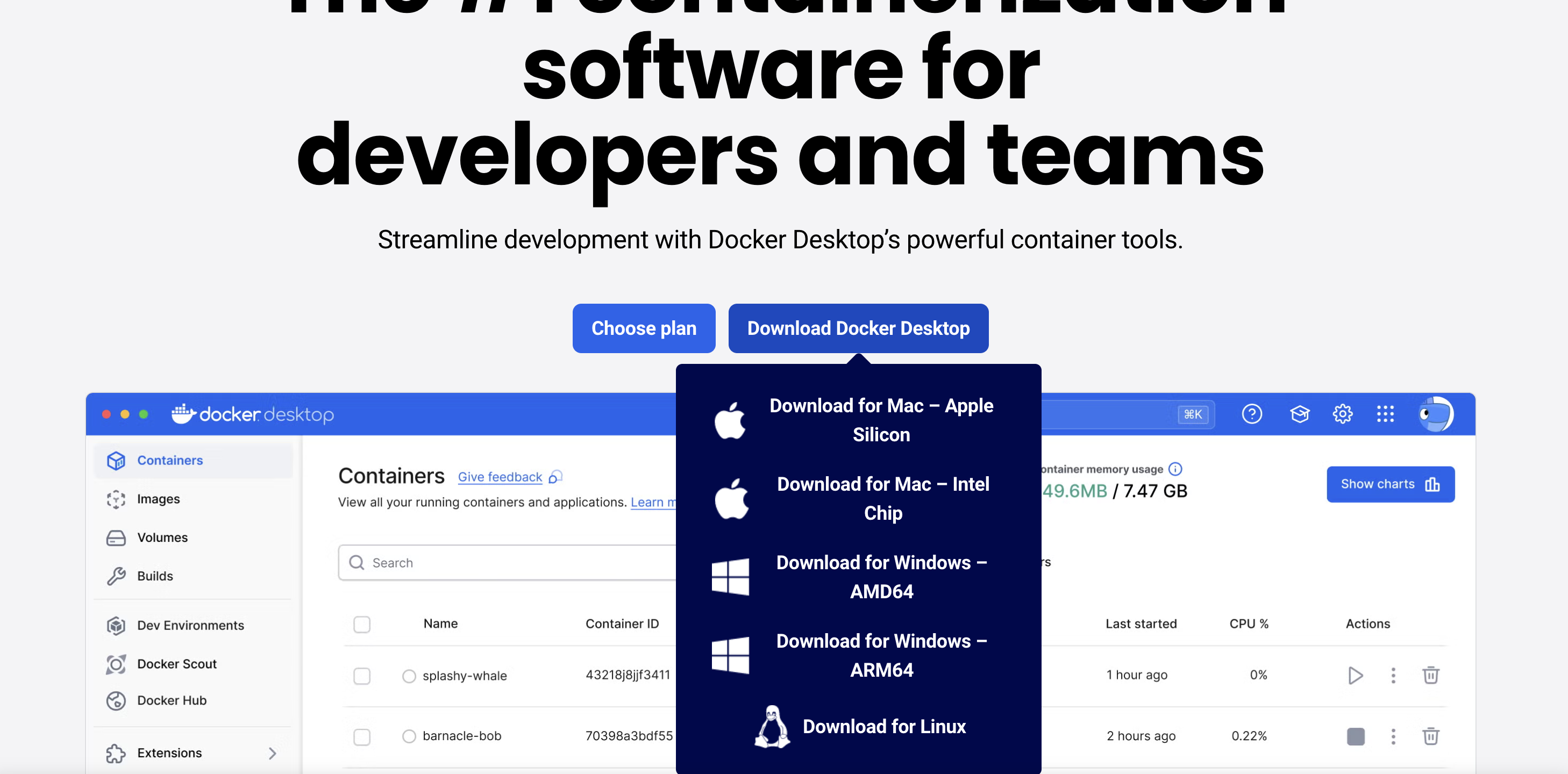The width and height of the screenshot is (1568, 774).
Task: Click the help question mark icon
Action: (x=1251, y=414)
